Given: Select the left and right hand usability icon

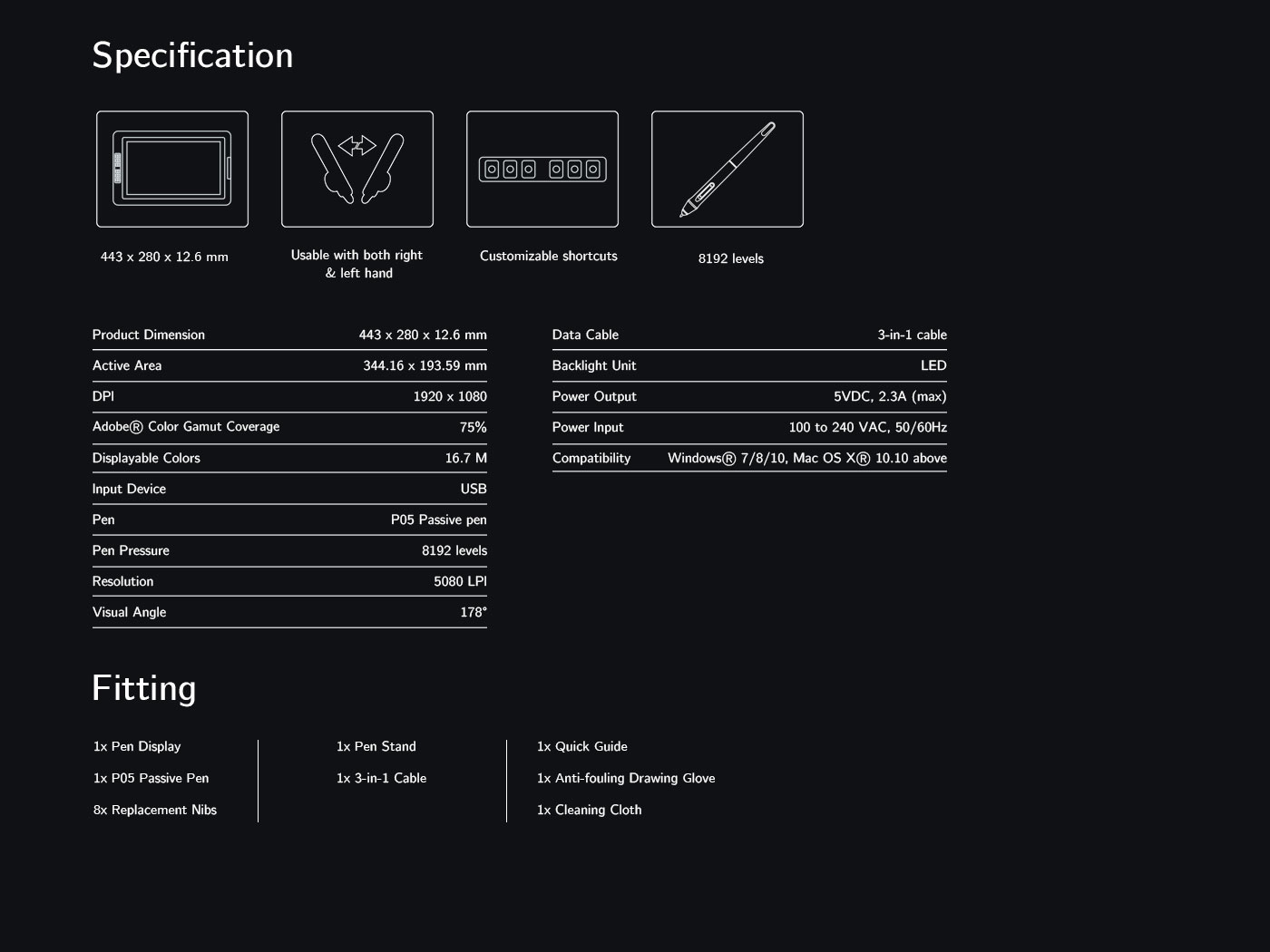Looking at the screenshot, I should click(x=357, y=169).
